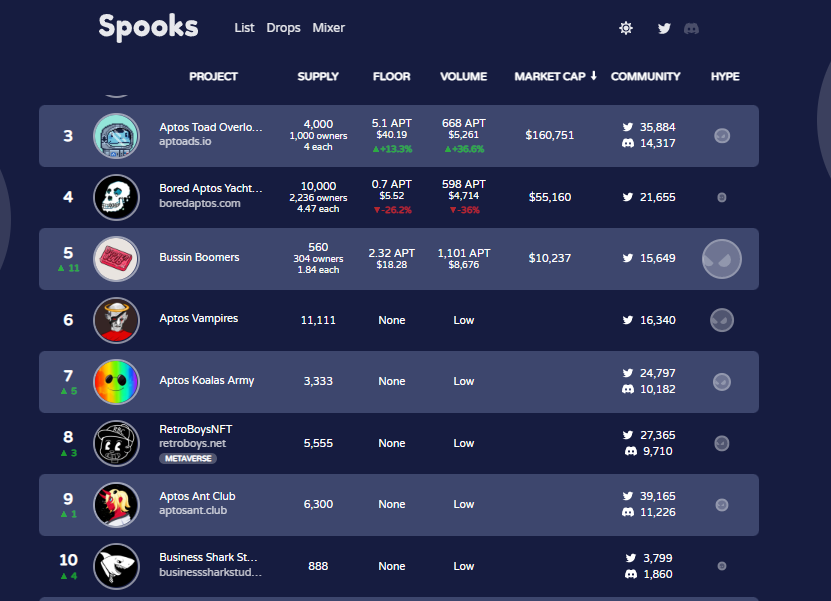The image size is (831, 601).
Task: Click the hype bubble for Bussin Boomers
Action: coord(723,258)
